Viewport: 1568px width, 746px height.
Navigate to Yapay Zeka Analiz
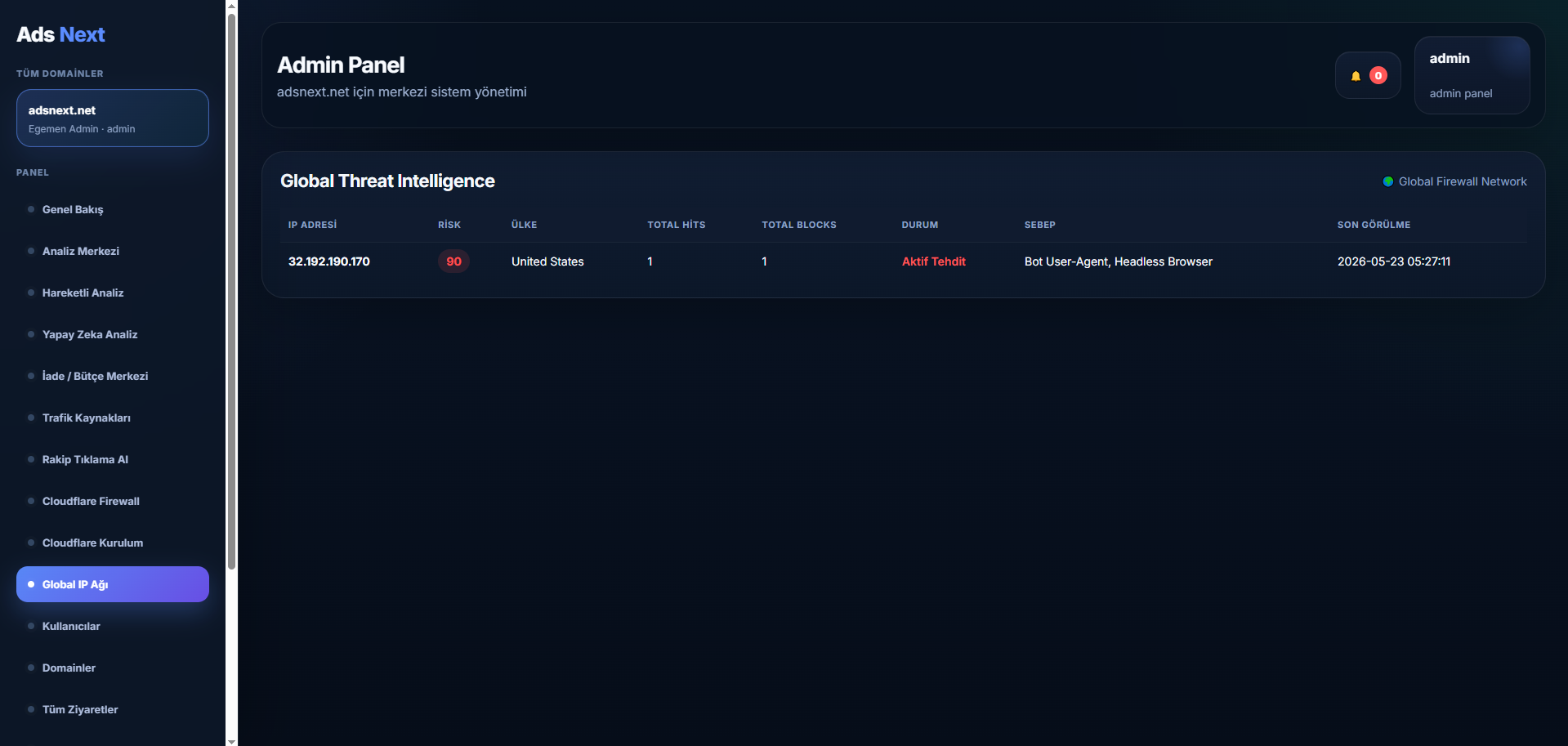[113, 334]
